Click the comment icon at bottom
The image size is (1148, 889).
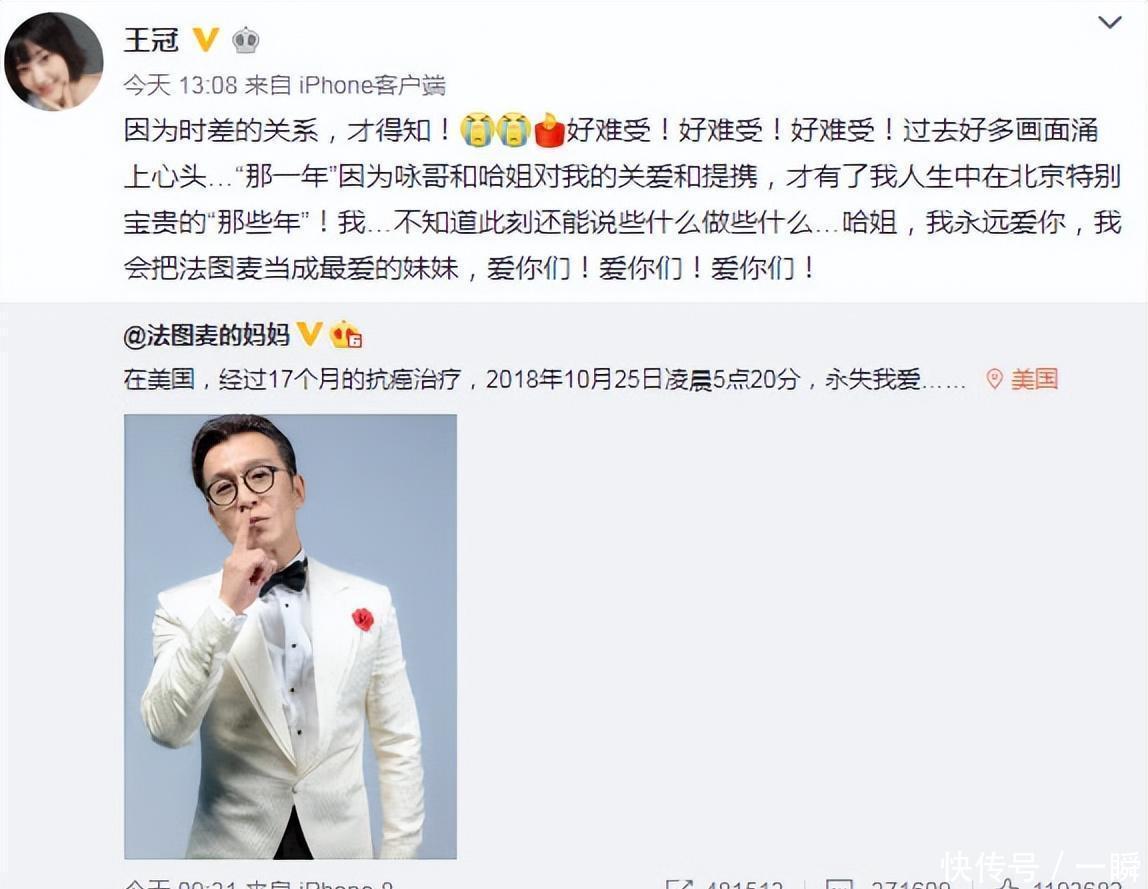tap(839, 884)
